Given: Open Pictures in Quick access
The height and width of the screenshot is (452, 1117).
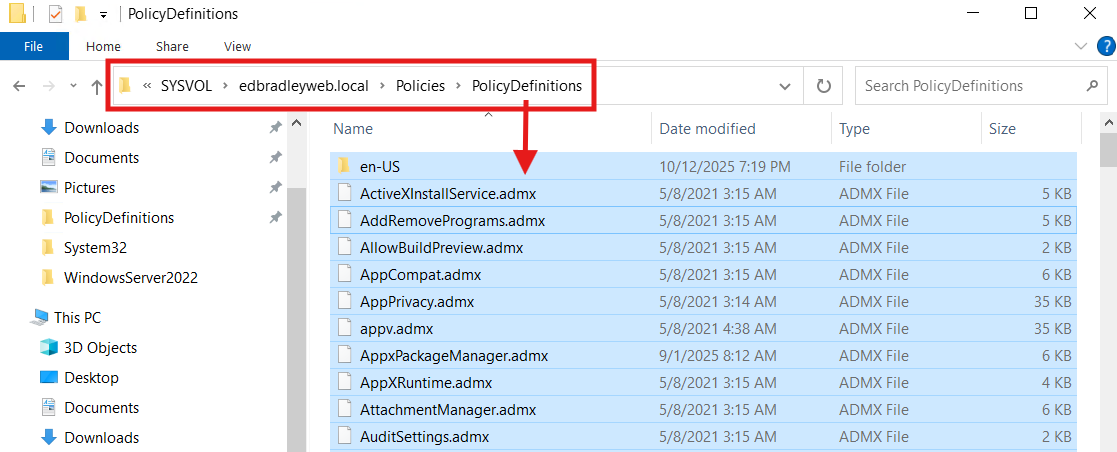Looking at the screenshot, I should [x=89, y=188].
